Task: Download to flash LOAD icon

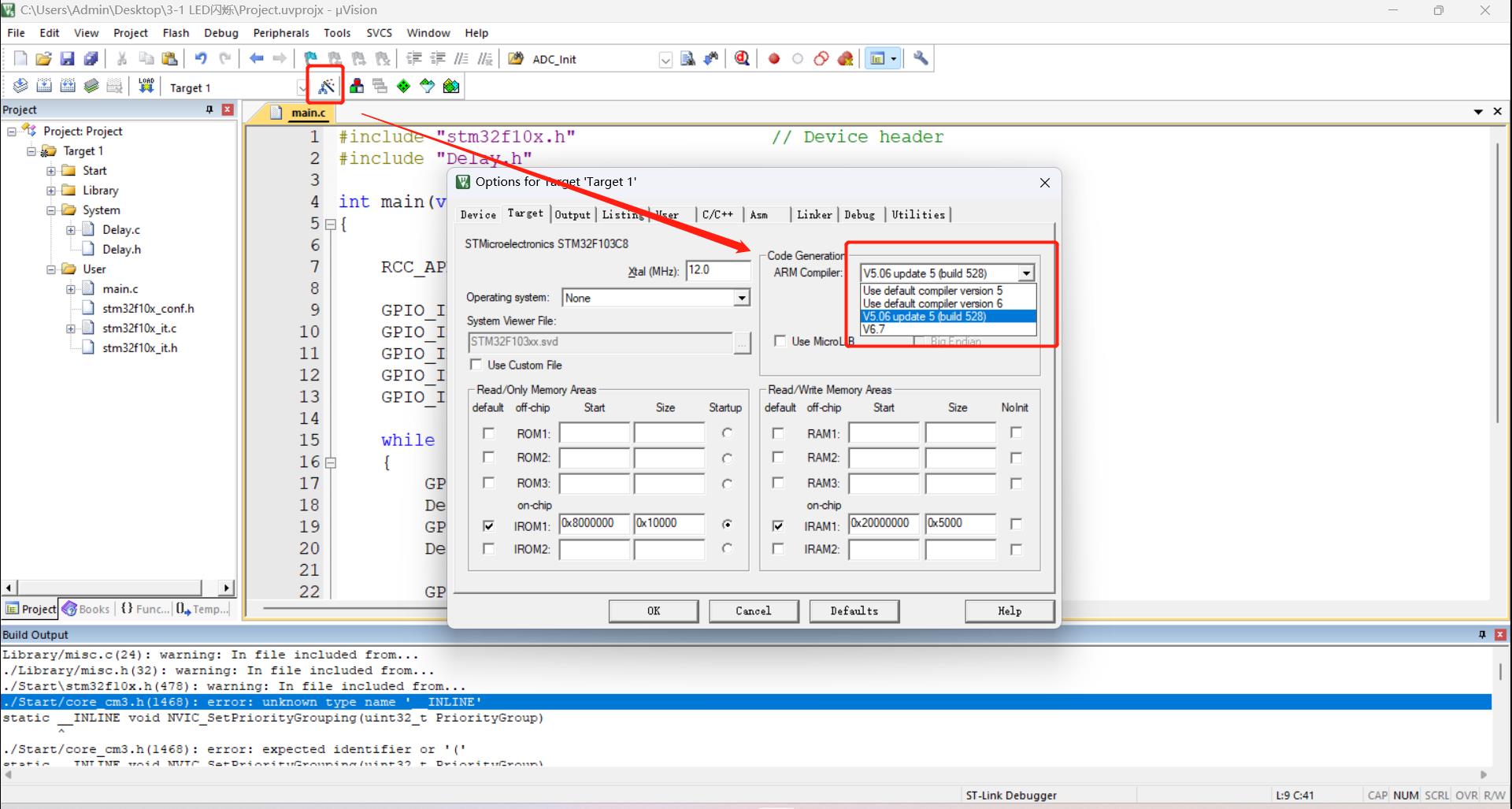Action: click(x=146, y=86)
